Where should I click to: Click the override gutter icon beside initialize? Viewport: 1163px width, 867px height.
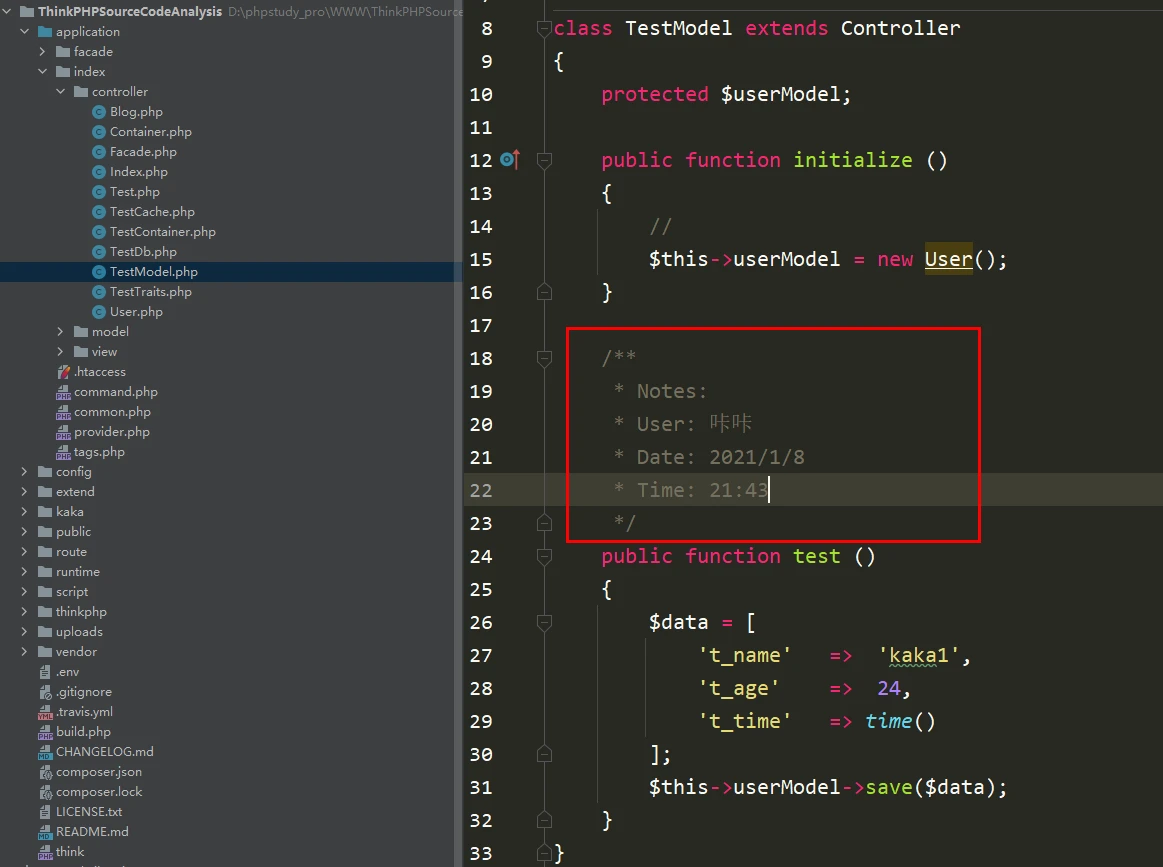coord(509,160)
